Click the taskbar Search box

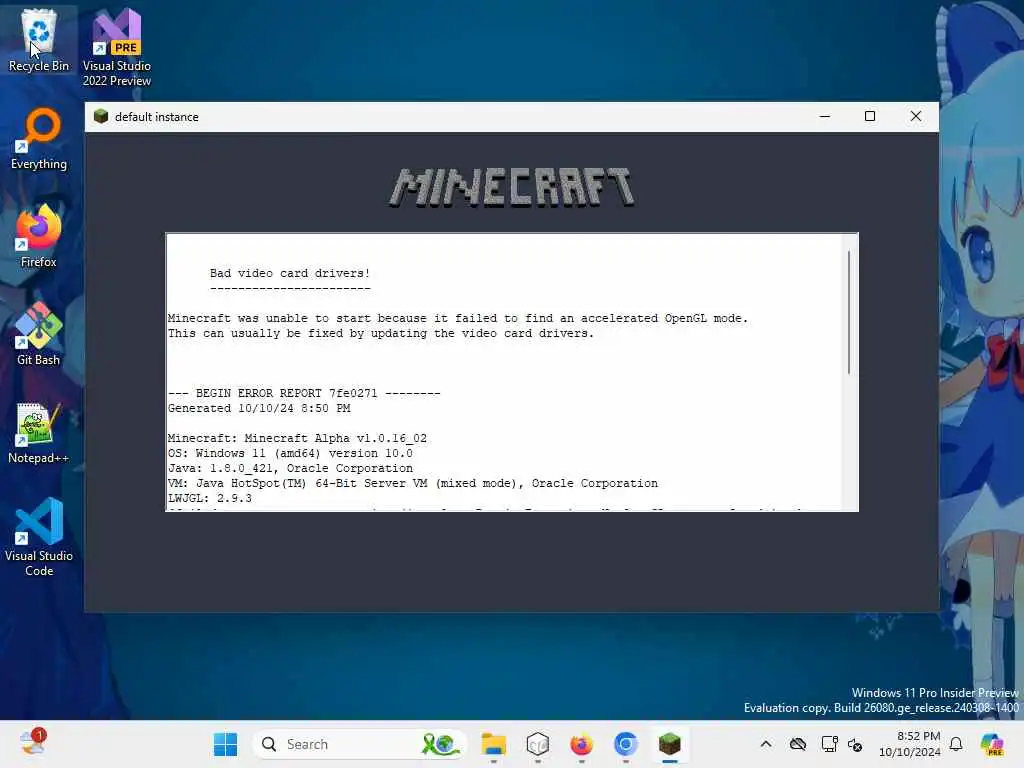point(359,744)
